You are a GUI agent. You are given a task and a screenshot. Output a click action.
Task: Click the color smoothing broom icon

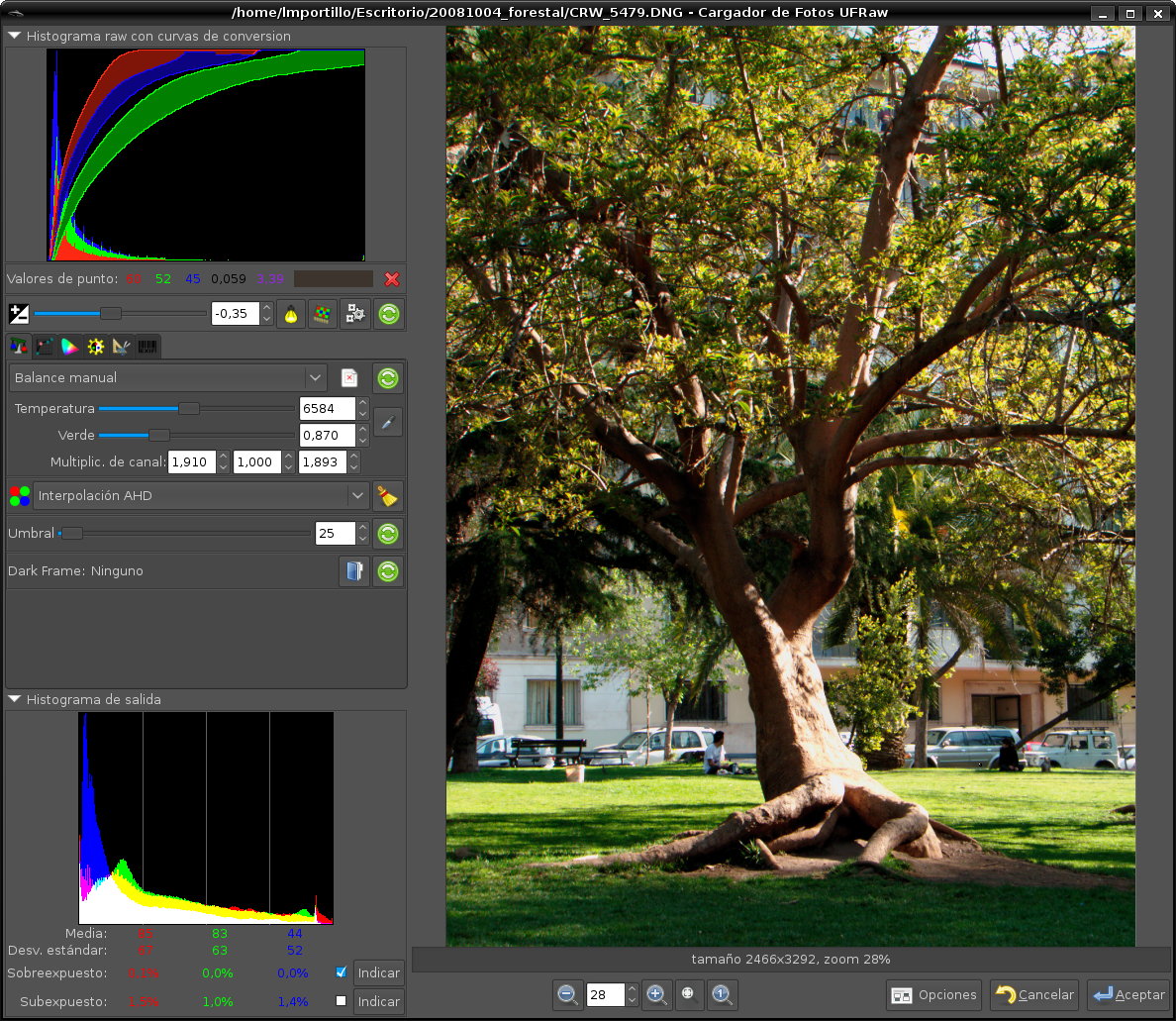388,496
